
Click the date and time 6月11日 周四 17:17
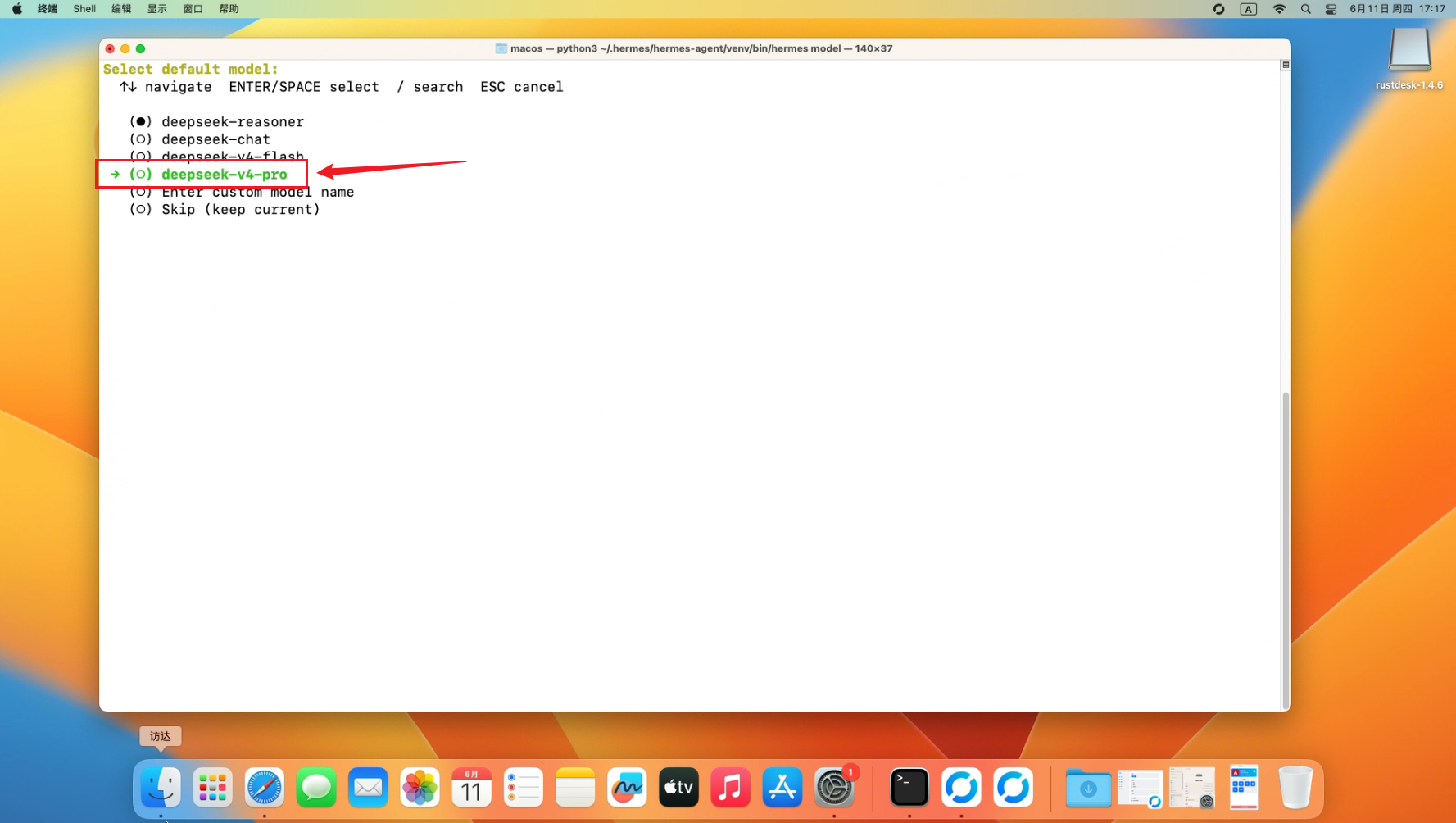(x=1398, y=9)
